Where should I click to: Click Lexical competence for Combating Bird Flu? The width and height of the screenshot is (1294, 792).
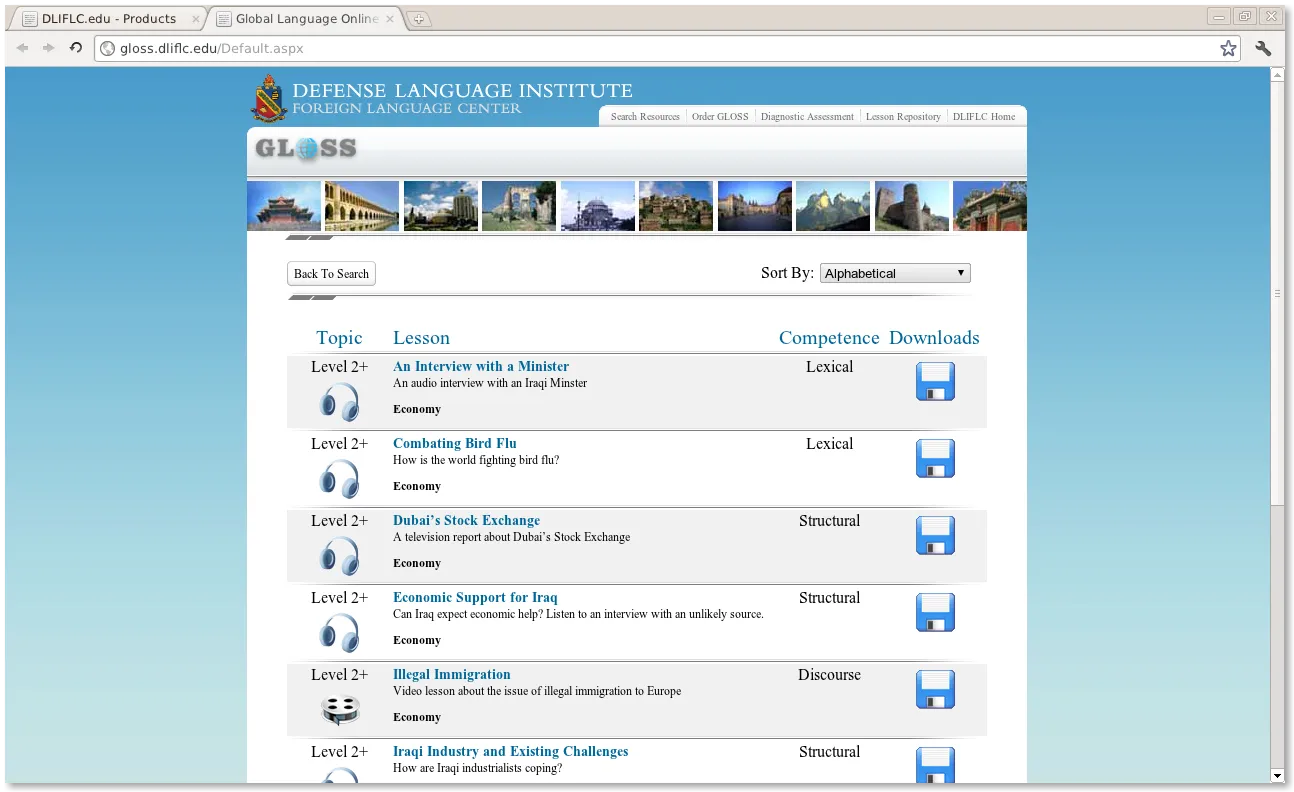pyautogui.click(x=829, y=444)
